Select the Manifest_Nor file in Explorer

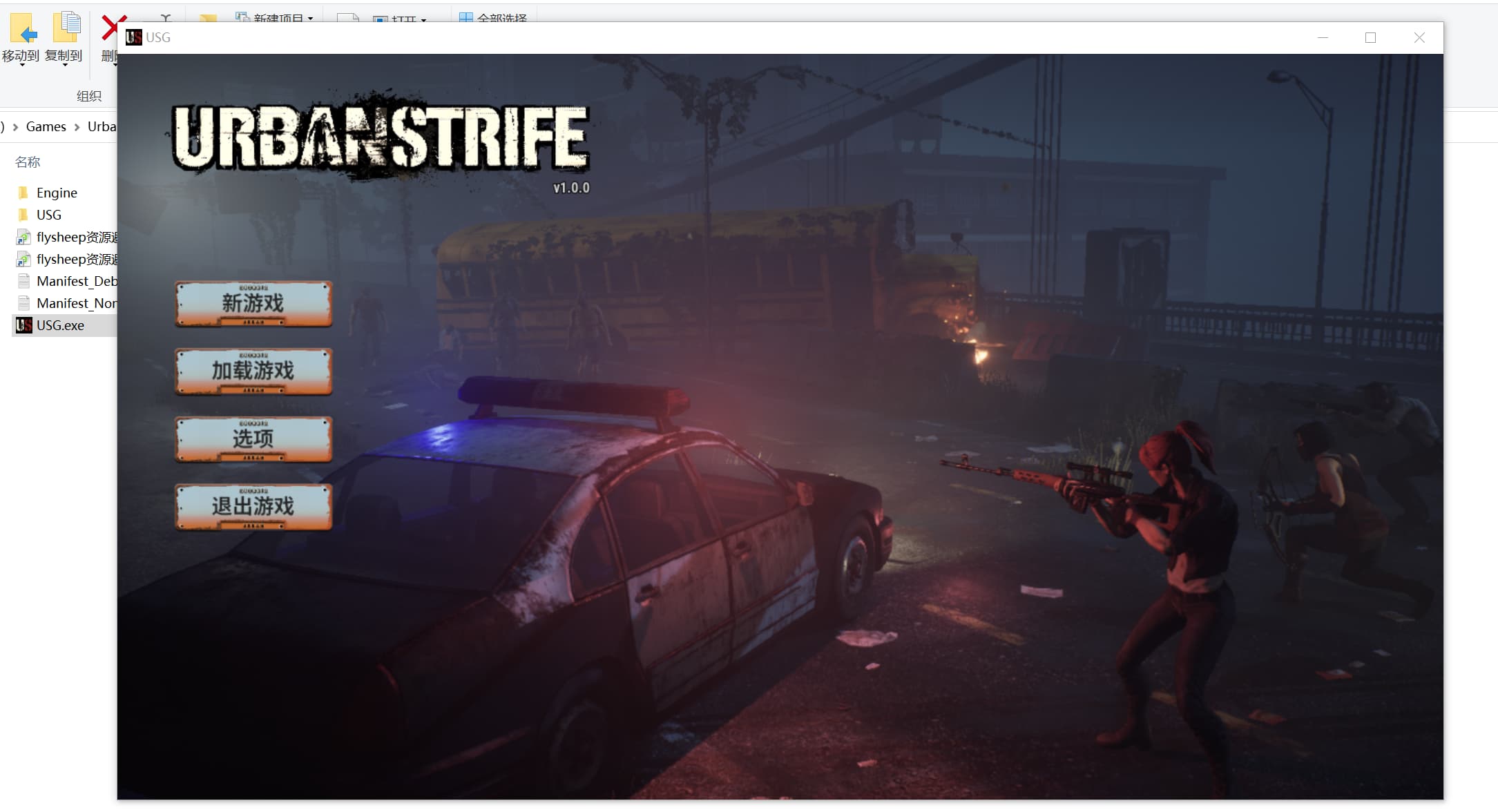pos(66,303)
